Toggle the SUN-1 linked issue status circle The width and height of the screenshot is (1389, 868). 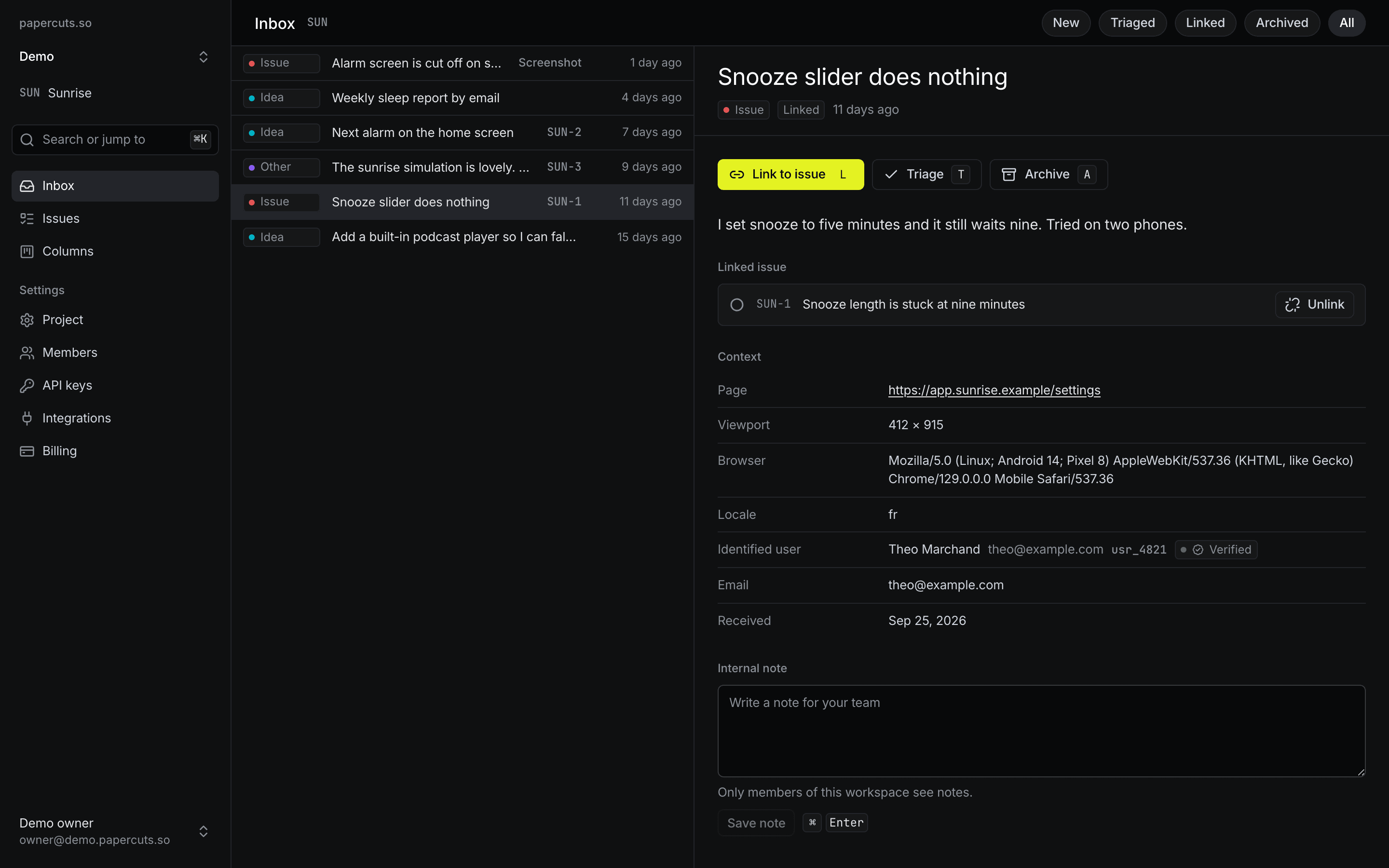point(737,305)
